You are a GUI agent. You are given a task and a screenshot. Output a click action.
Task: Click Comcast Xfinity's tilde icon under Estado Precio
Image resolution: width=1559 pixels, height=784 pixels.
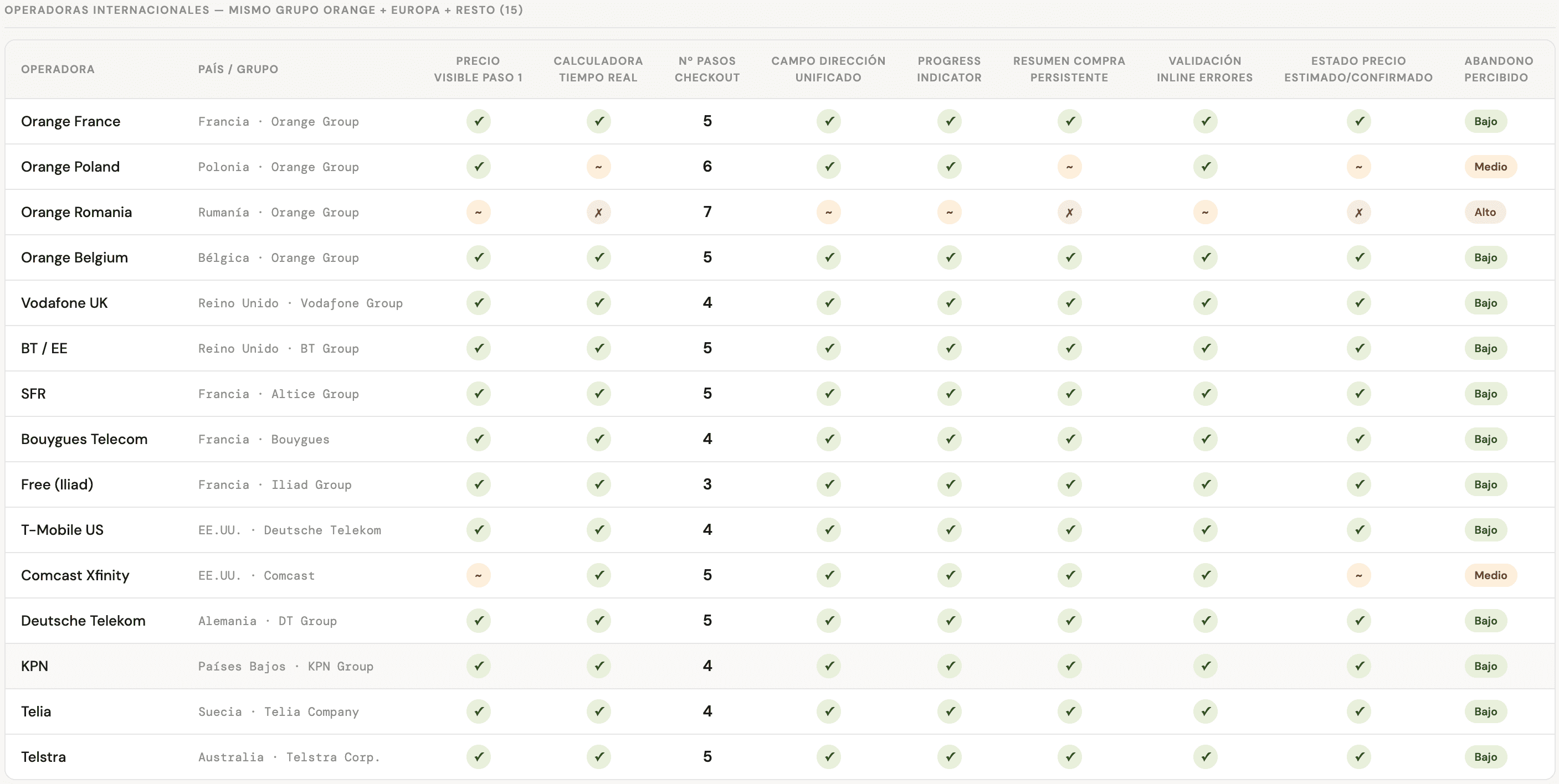click(x=1358, y=575)
